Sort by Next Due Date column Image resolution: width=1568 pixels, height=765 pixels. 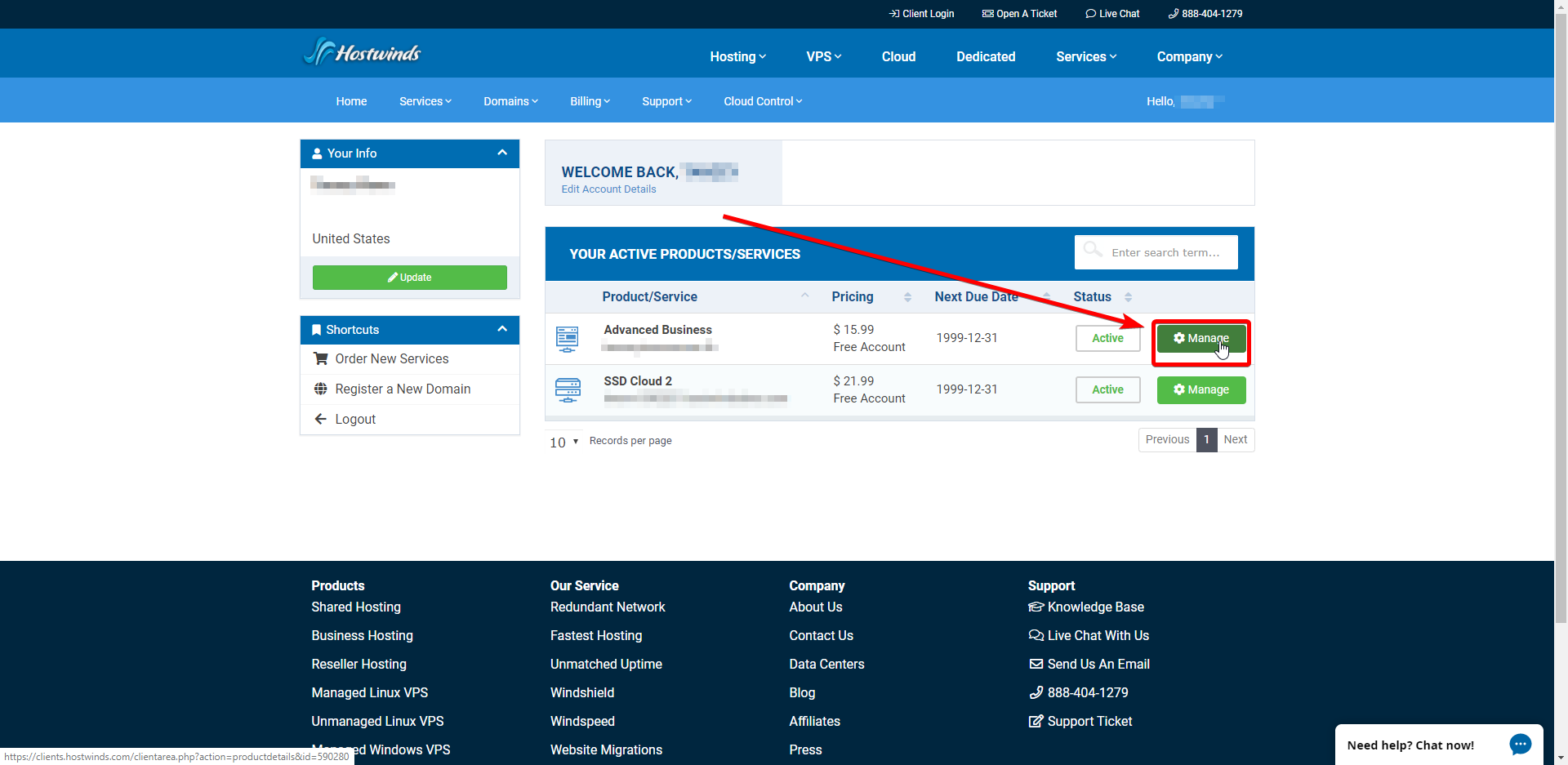(976, 297)
